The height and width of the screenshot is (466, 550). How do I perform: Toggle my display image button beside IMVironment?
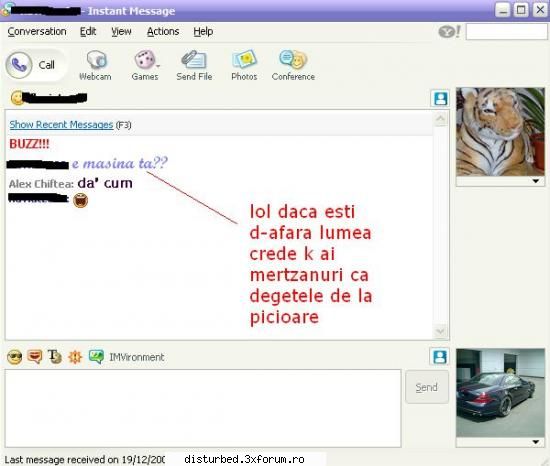click(440, 357)
